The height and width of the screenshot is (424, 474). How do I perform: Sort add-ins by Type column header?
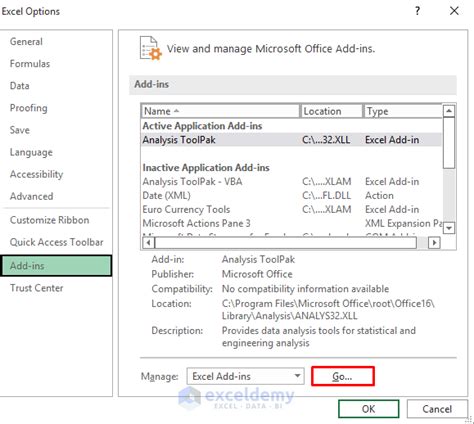[x=403, y=111]
